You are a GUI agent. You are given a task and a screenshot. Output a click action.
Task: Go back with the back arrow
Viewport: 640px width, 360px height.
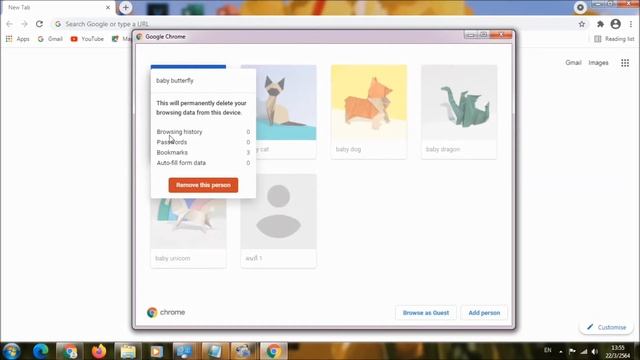[x=9, y=24]
